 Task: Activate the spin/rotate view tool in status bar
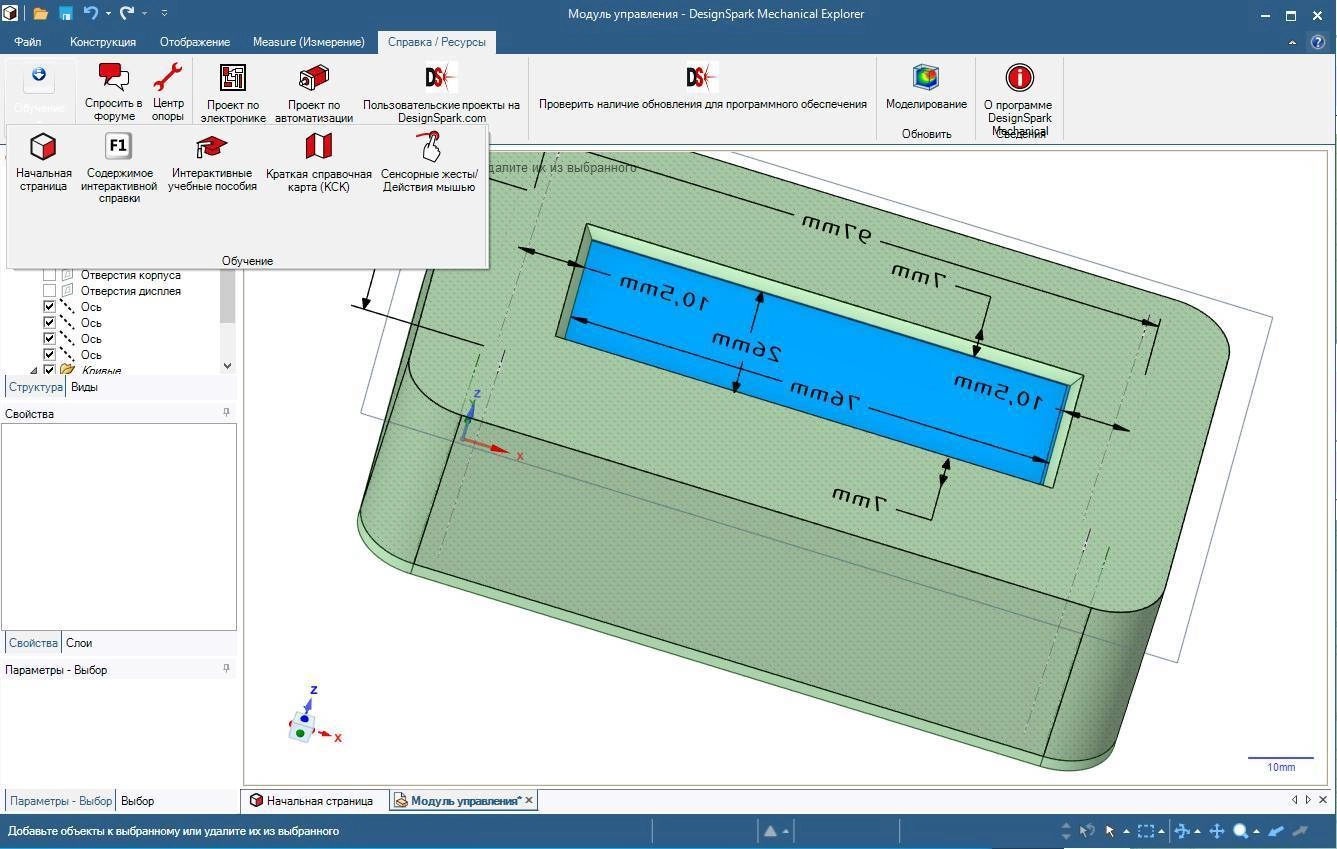click(1182, 831)
